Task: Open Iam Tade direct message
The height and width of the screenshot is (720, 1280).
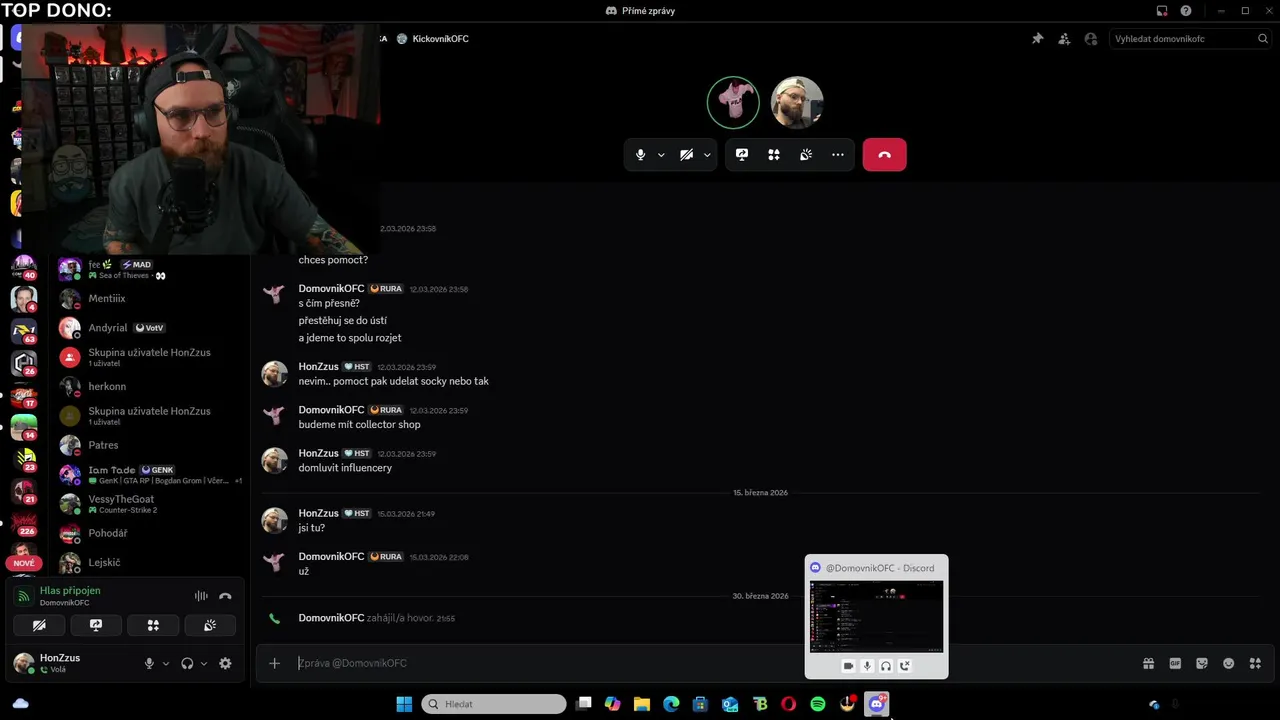Action: (150, 475)
